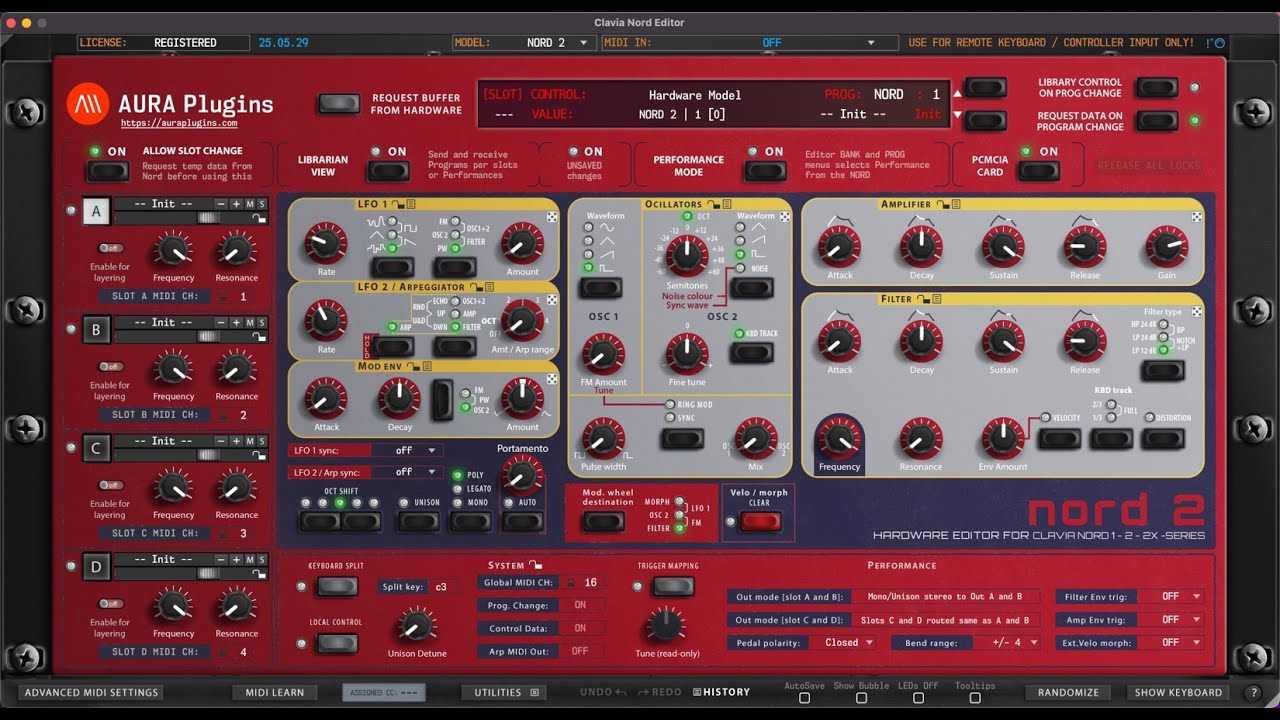Click the AURA Plugins logo
Image resolution: width=1280 pixels, height=720 pixels.
(88, 103)
